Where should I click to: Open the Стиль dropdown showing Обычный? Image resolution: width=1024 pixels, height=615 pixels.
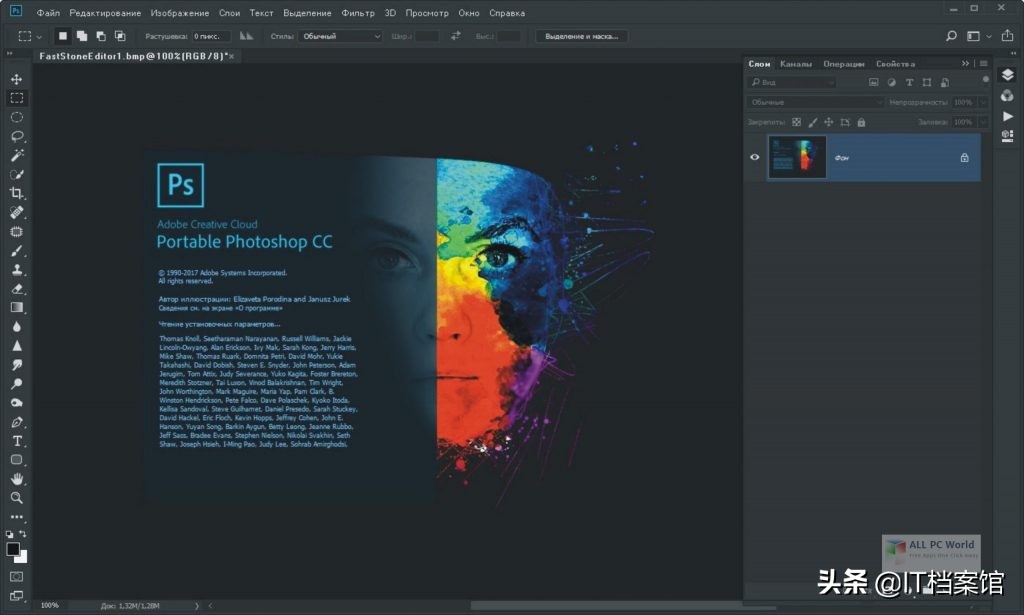340,36
